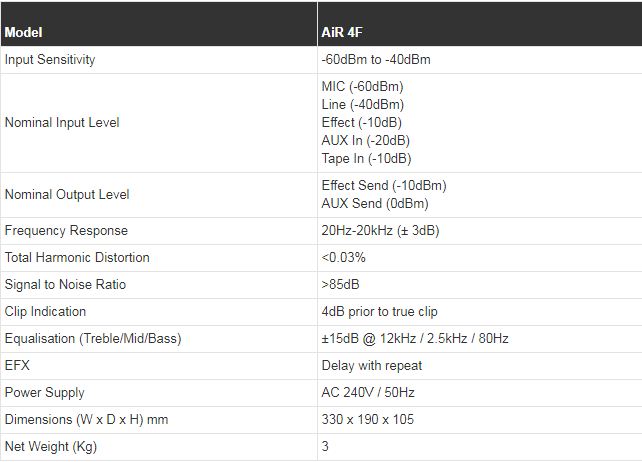This screenshot has height=462, width=642.
Task: Click the "AC 240V / 50Hz" value
Action: [369, 392]
